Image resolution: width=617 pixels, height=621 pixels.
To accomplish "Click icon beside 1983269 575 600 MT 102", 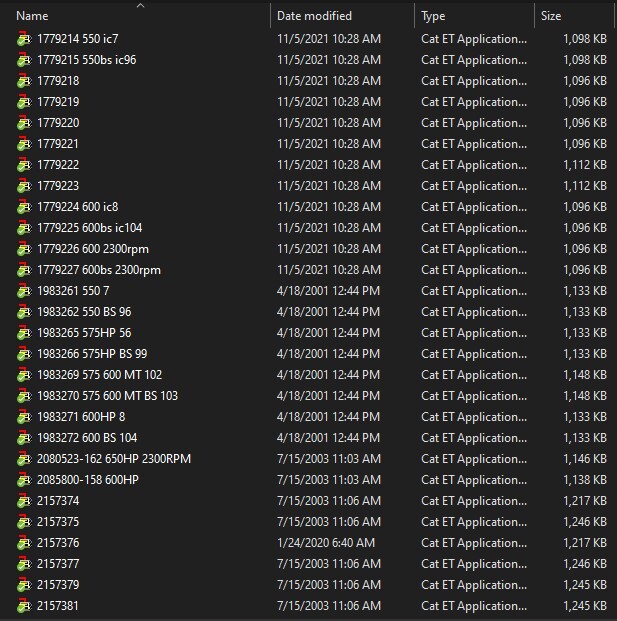I will 24,375.
